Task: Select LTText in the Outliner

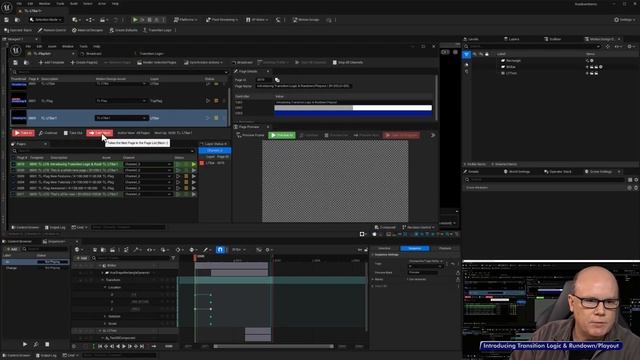Action: click(511, 73)
